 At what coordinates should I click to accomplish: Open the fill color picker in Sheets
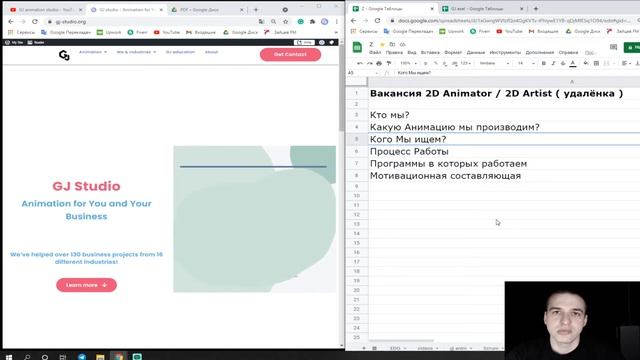(x=586, y=63)
